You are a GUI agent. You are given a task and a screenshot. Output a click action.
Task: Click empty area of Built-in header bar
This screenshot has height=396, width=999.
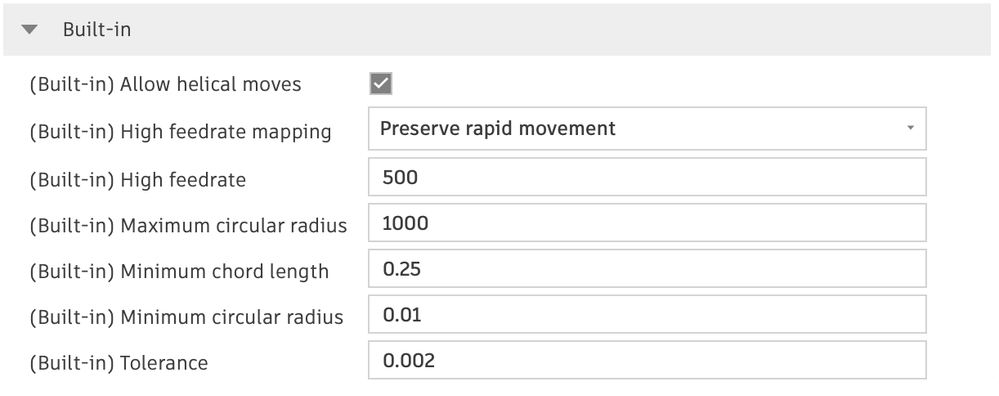tap(561, 29)
